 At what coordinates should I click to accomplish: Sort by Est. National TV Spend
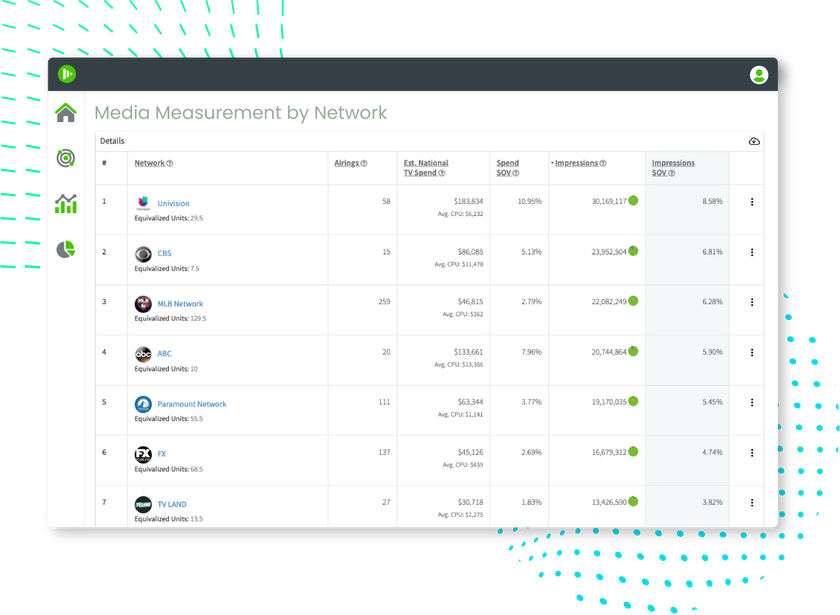click(426, 168)
